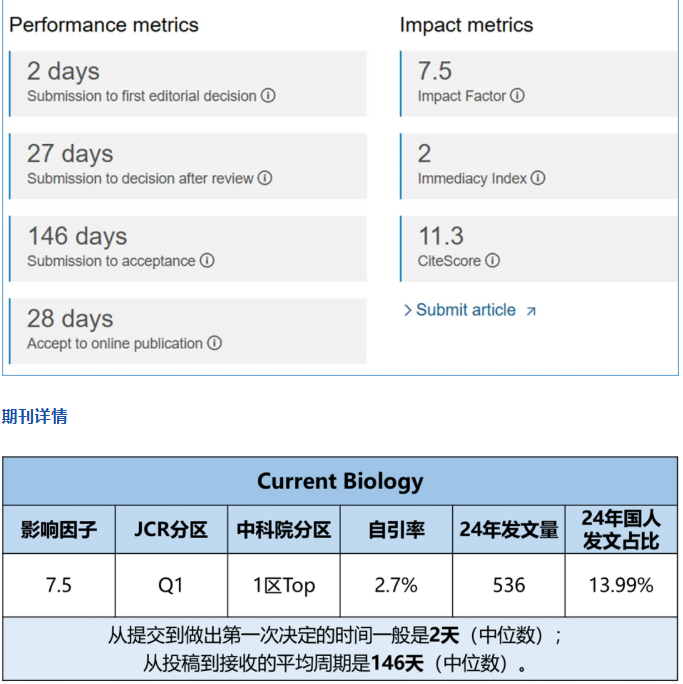The width and height of the screenshot is (683, 684).
Task: Click info icon next to Submission to decision after review
Action: (x=265, y=178)
